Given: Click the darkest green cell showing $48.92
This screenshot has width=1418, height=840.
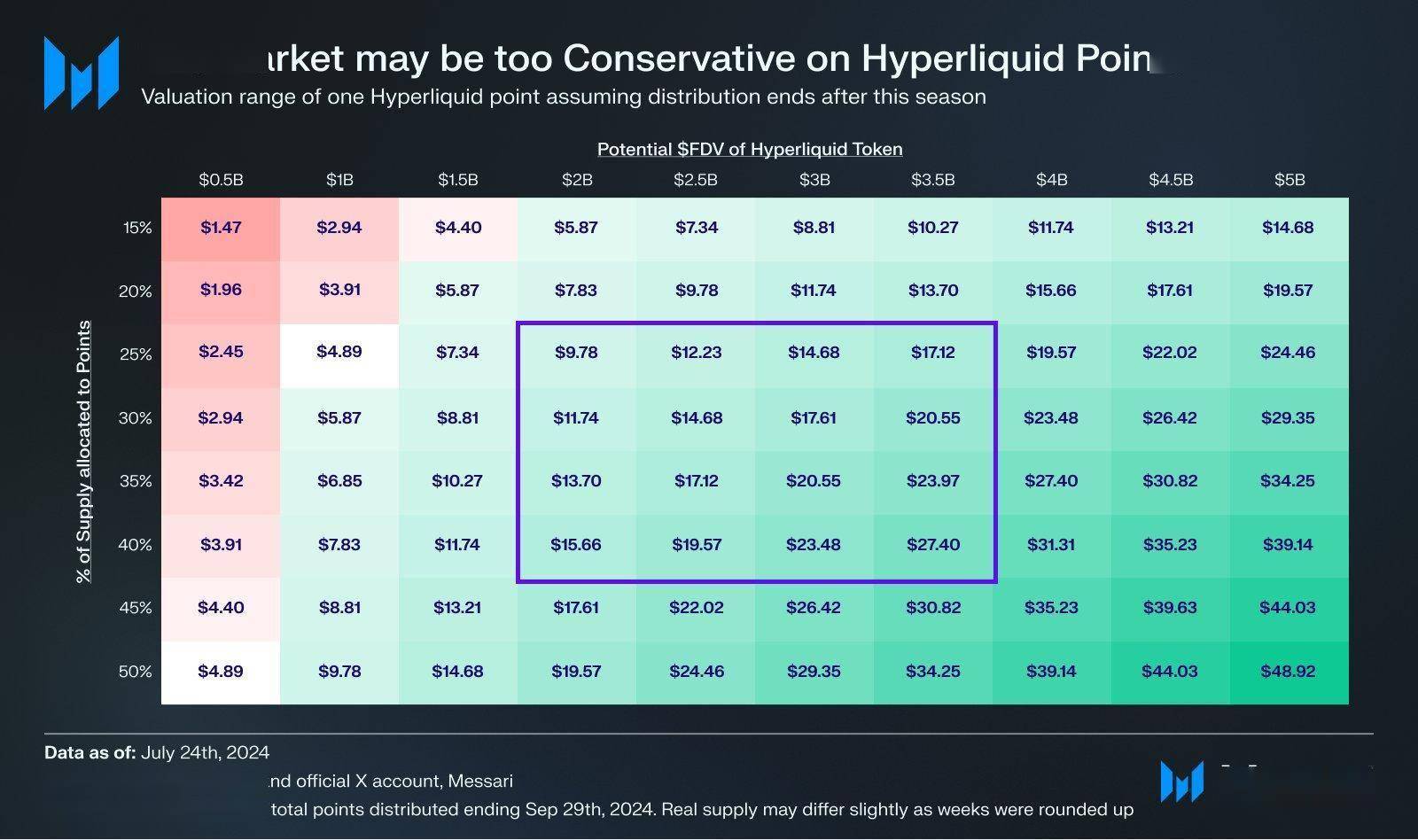Looking at the screenshot, I should [x=1288, y=672].
